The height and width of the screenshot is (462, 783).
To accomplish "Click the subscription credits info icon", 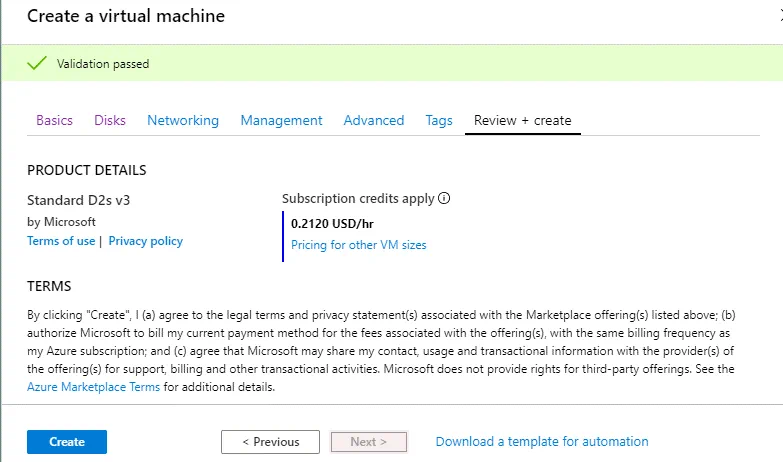I will coord(445,198).
